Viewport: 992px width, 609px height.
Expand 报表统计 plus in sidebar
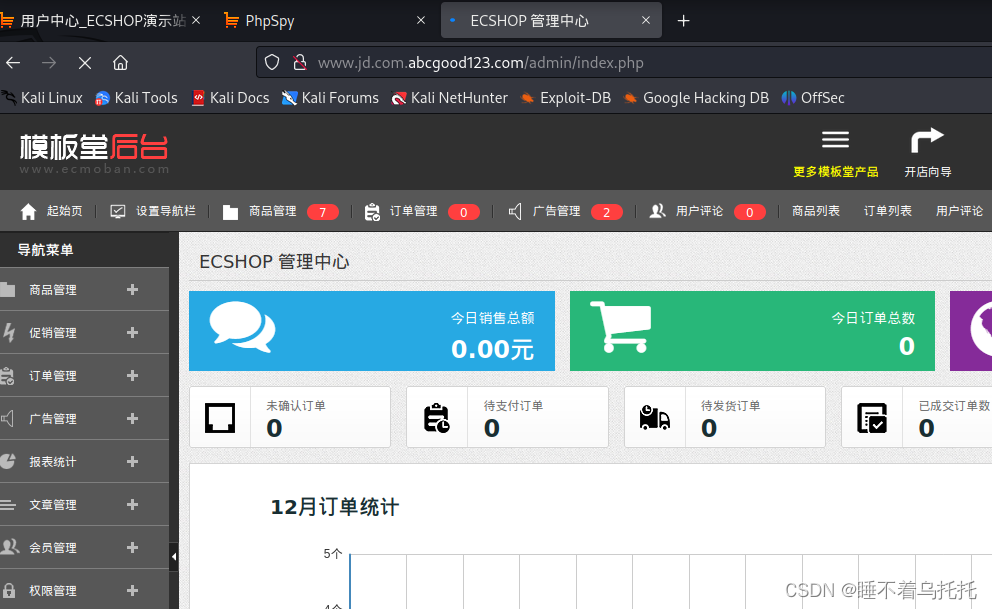(132, 462)
